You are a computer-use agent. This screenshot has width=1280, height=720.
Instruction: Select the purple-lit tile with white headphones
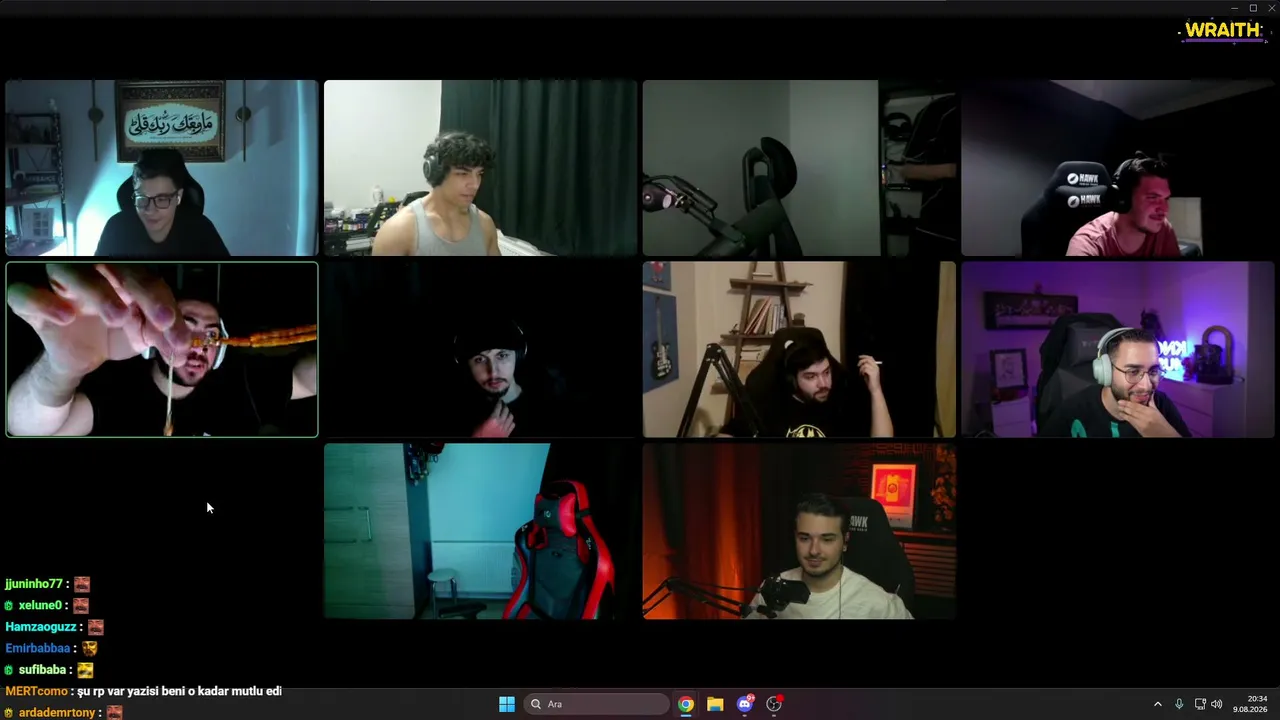1118,349
